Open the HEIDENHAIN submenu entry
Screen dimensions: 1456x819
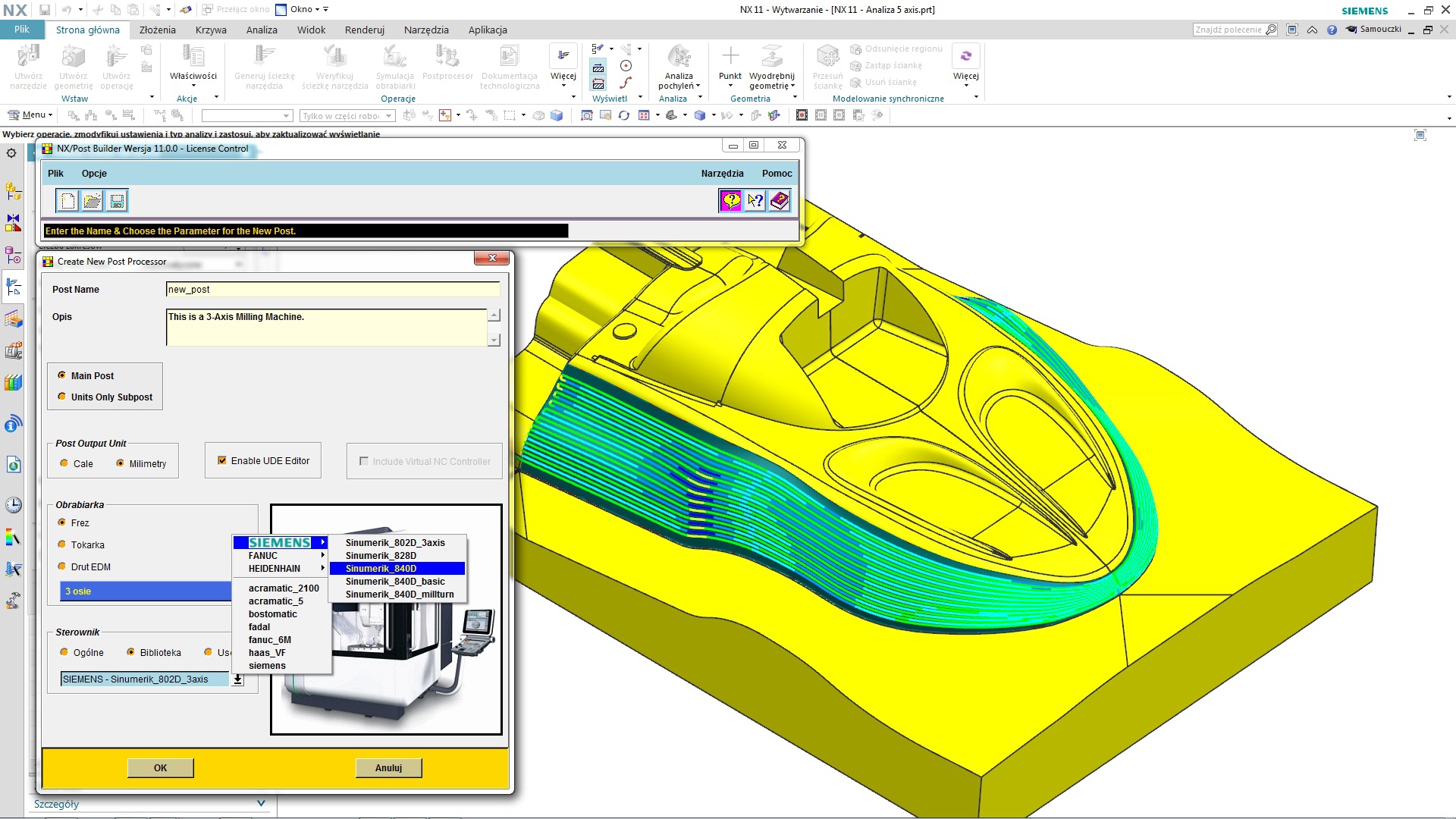(281, 569)
